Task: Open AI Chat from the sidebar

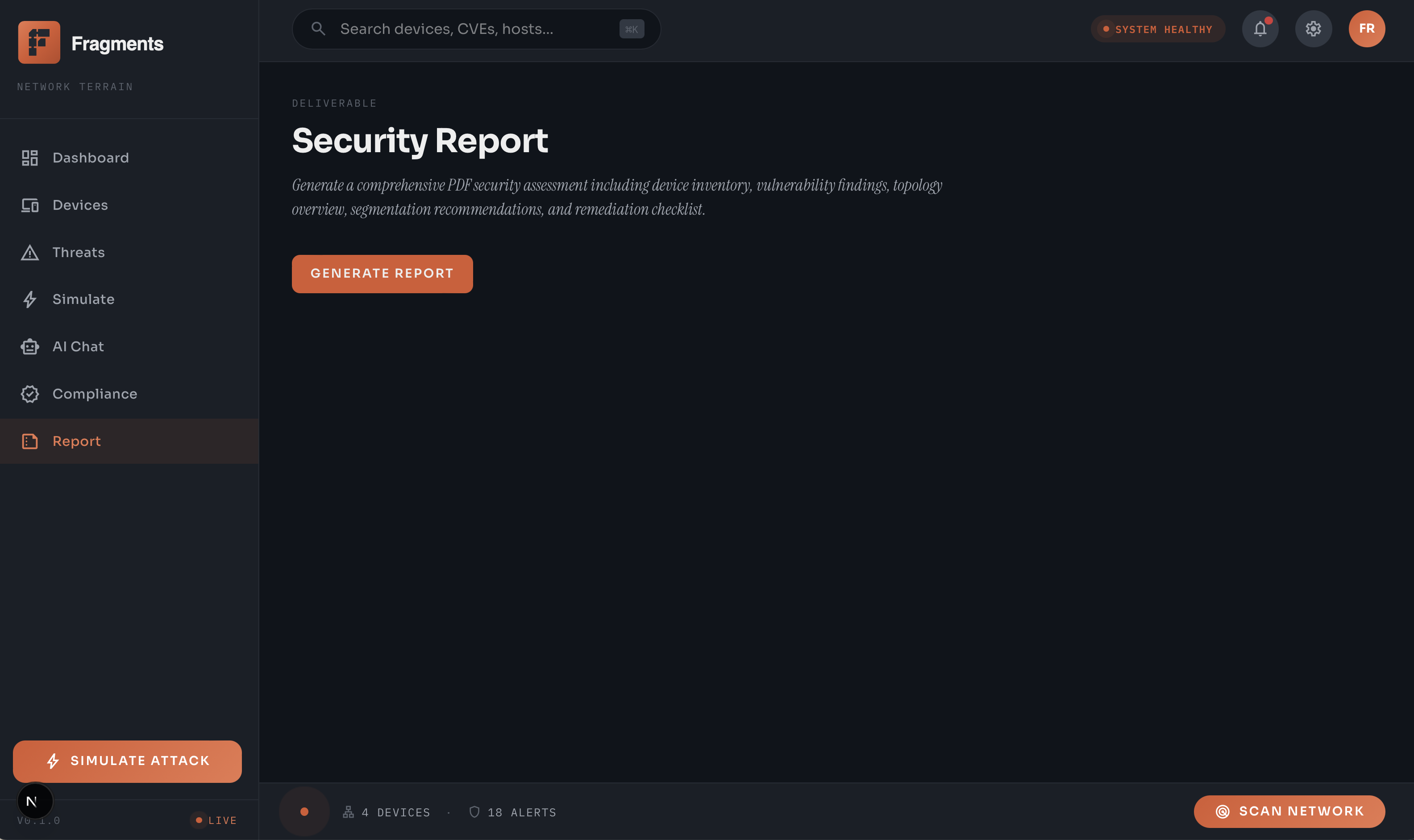Action: click(78, 346)
